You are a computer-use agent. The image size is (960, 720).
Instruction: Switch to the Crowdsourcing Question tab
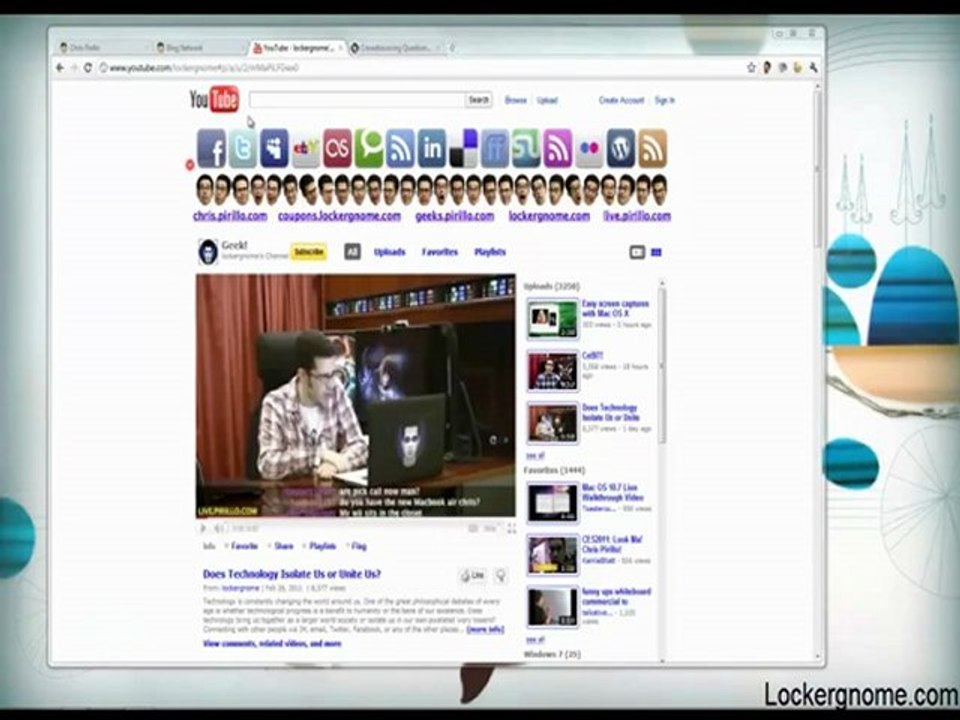[395, 47]
